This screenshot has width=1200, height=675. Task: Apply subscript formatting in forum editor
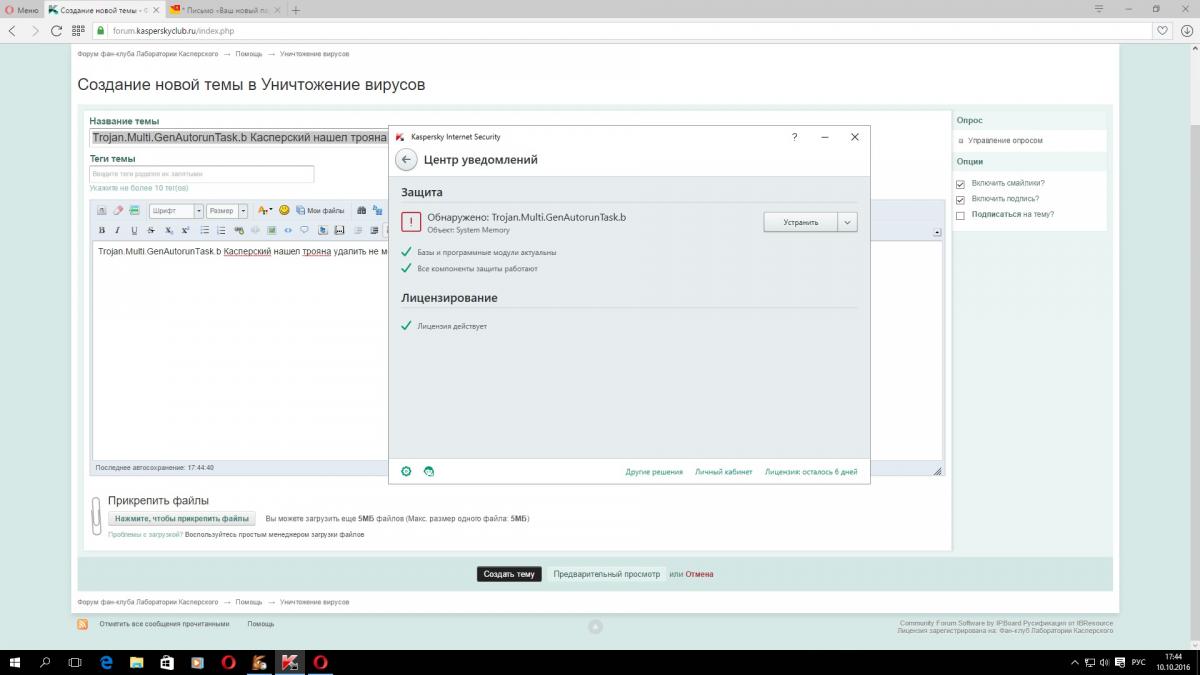pos(169,230)
